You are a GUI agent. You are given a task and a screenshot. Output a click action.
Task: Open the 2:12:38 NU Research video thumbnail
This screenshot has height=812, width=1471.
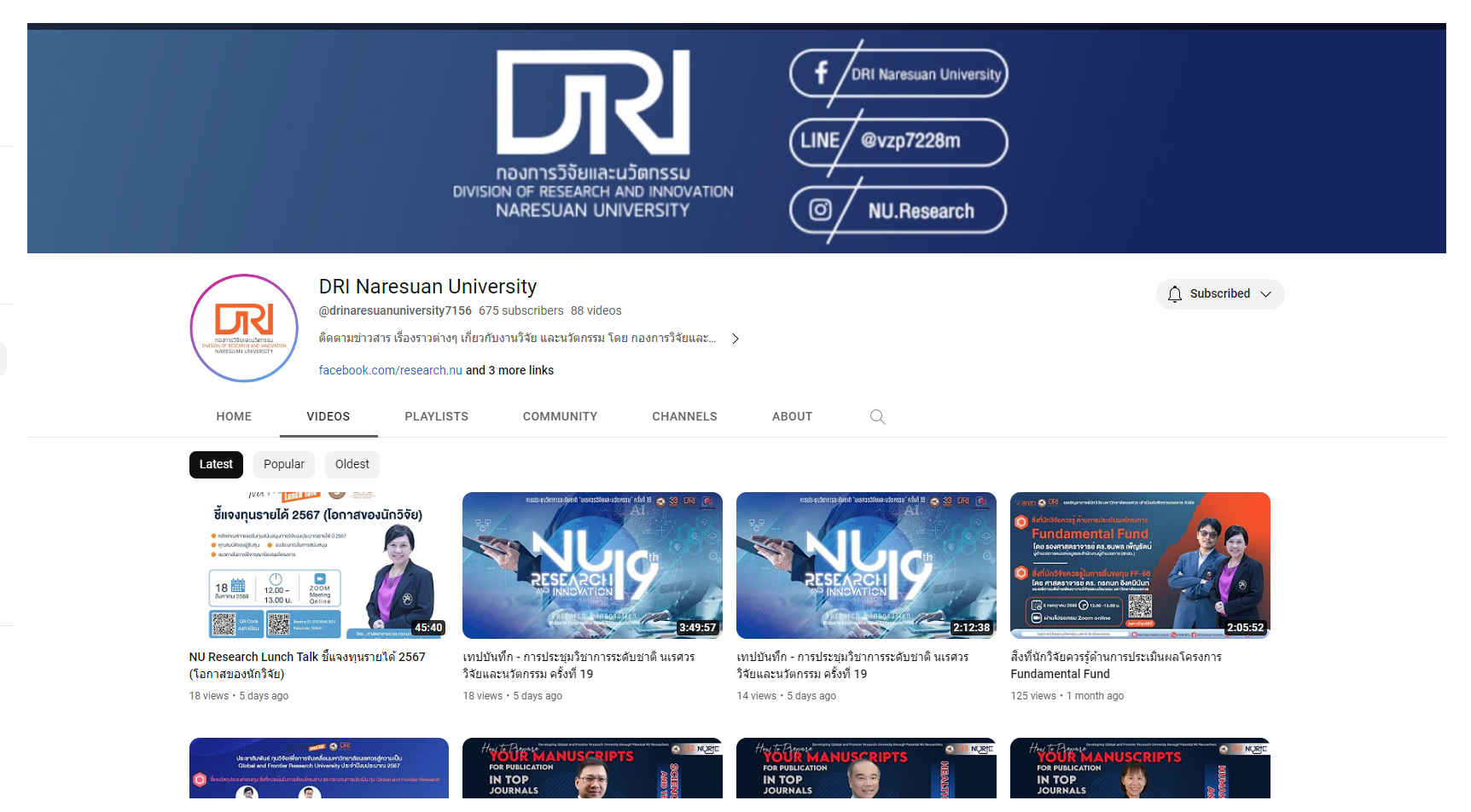point(866,565)
